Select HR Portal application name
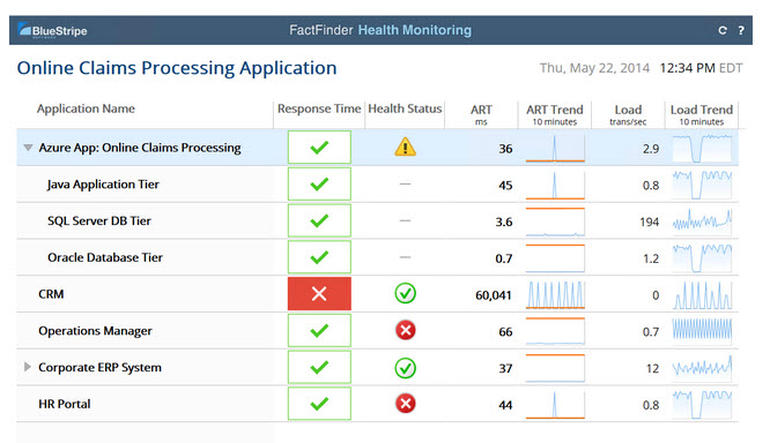This screenshot has width=770, height=443. (64, 404)
